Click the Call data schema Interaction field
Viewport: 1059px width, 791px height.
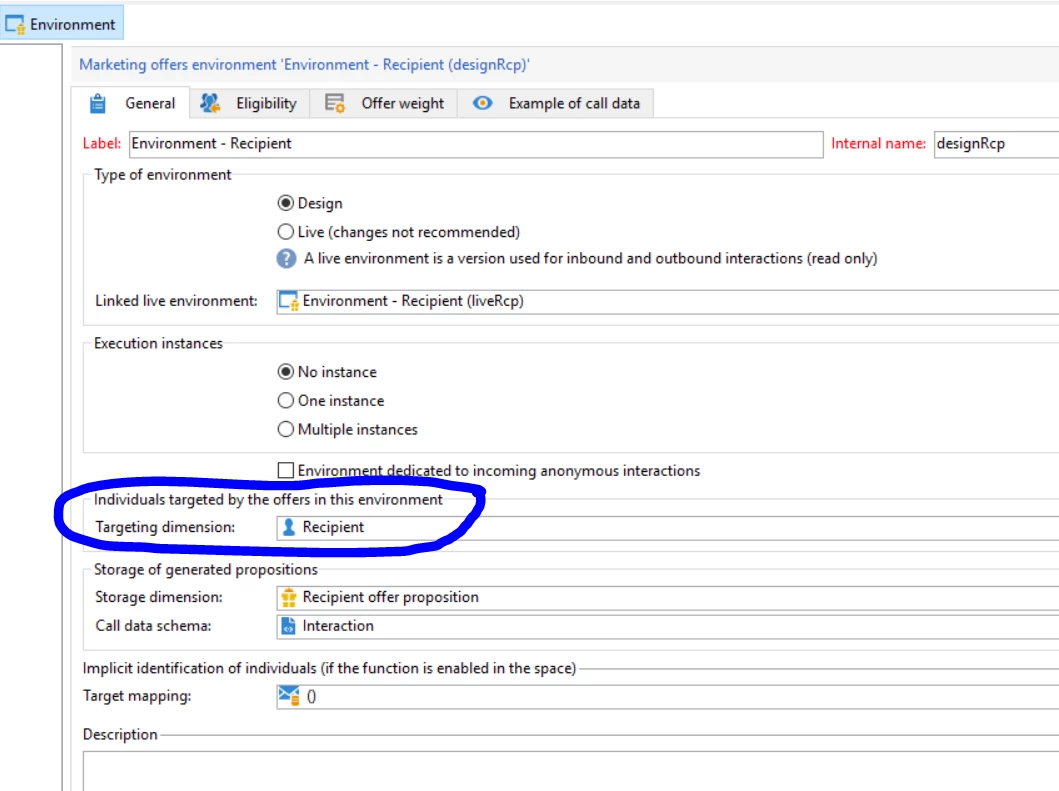tap(667, 626)
